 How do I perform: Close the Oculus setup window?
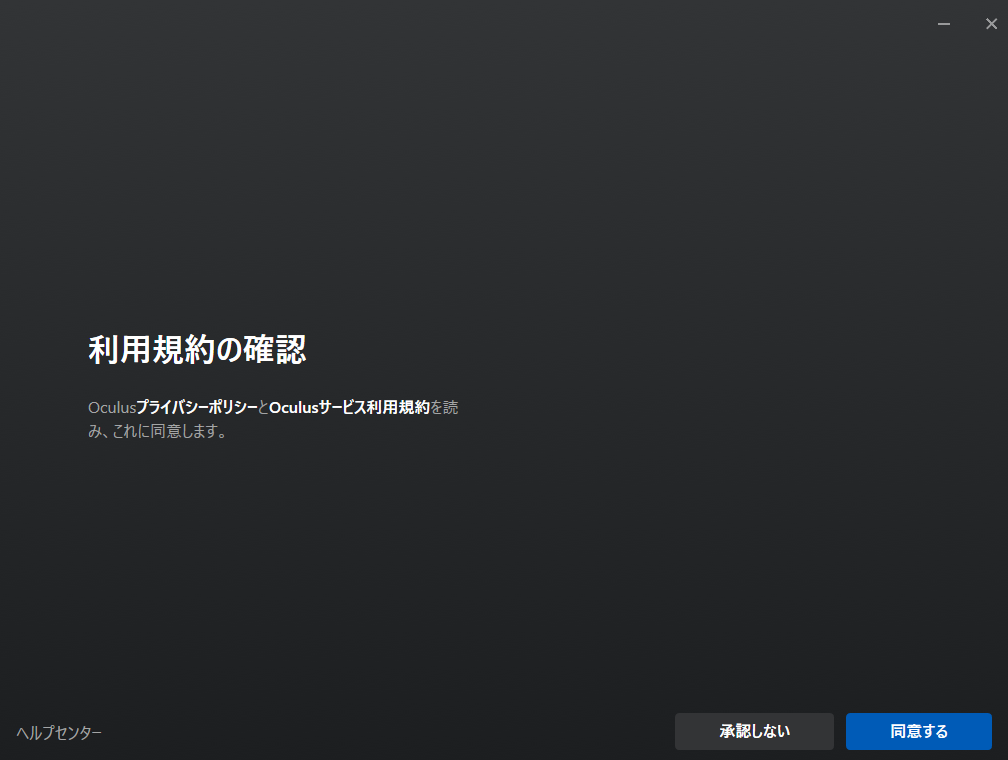click(991, 24)
